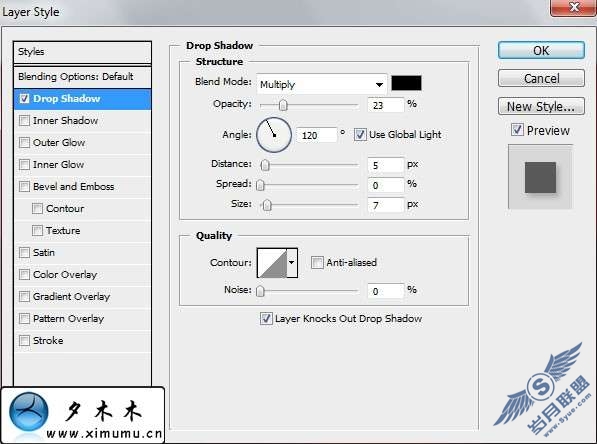Click the Cancel button
The image size is (597, 444).
click(541, 78)
